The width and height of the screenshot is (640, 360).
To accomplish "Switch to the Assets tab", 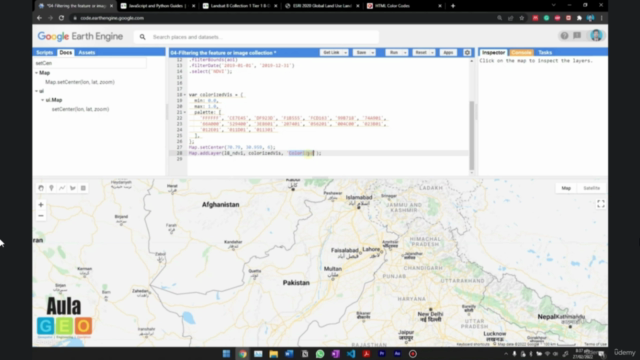I will tap(87, 53).
